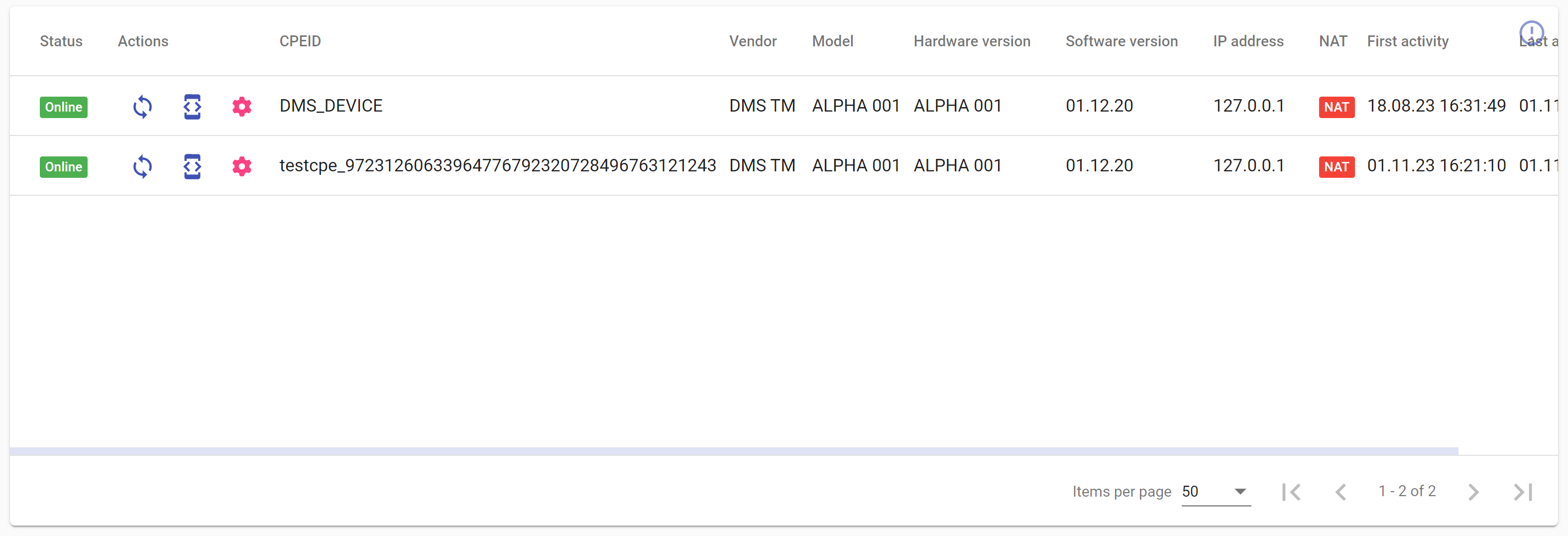The width and height of the screenshot is (1568, 536).
Task: Click refresh icon for DMS_DEVICE row
Action: (142, 107)
